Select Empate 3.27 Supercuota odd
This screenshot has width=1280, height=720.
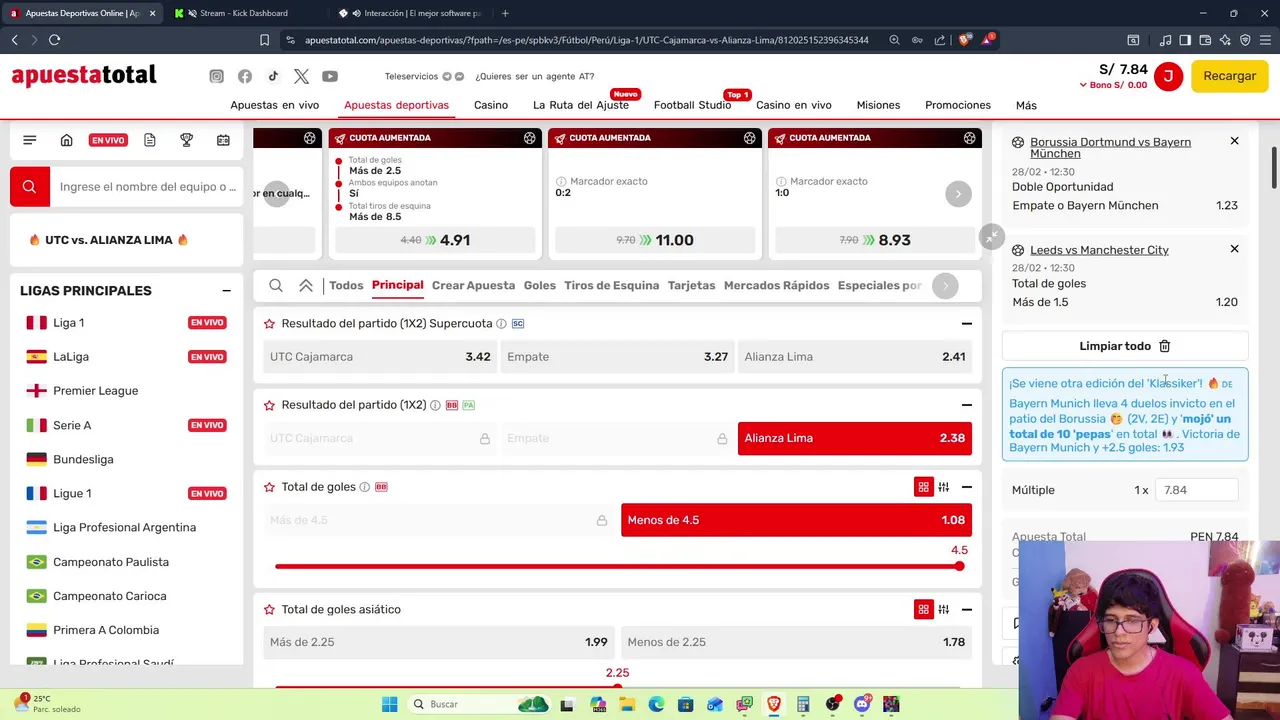[x=617, y=357]
